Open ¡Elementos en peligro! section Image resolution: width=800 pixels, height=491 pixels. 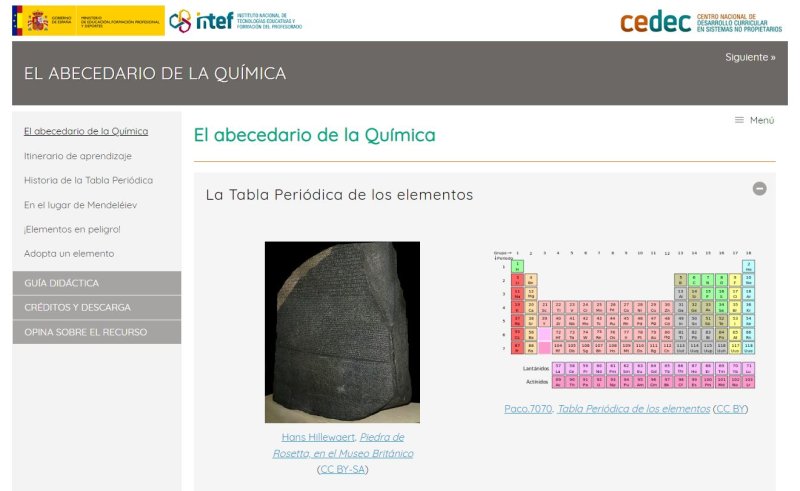pyautogui.click(x=72, y=229)
